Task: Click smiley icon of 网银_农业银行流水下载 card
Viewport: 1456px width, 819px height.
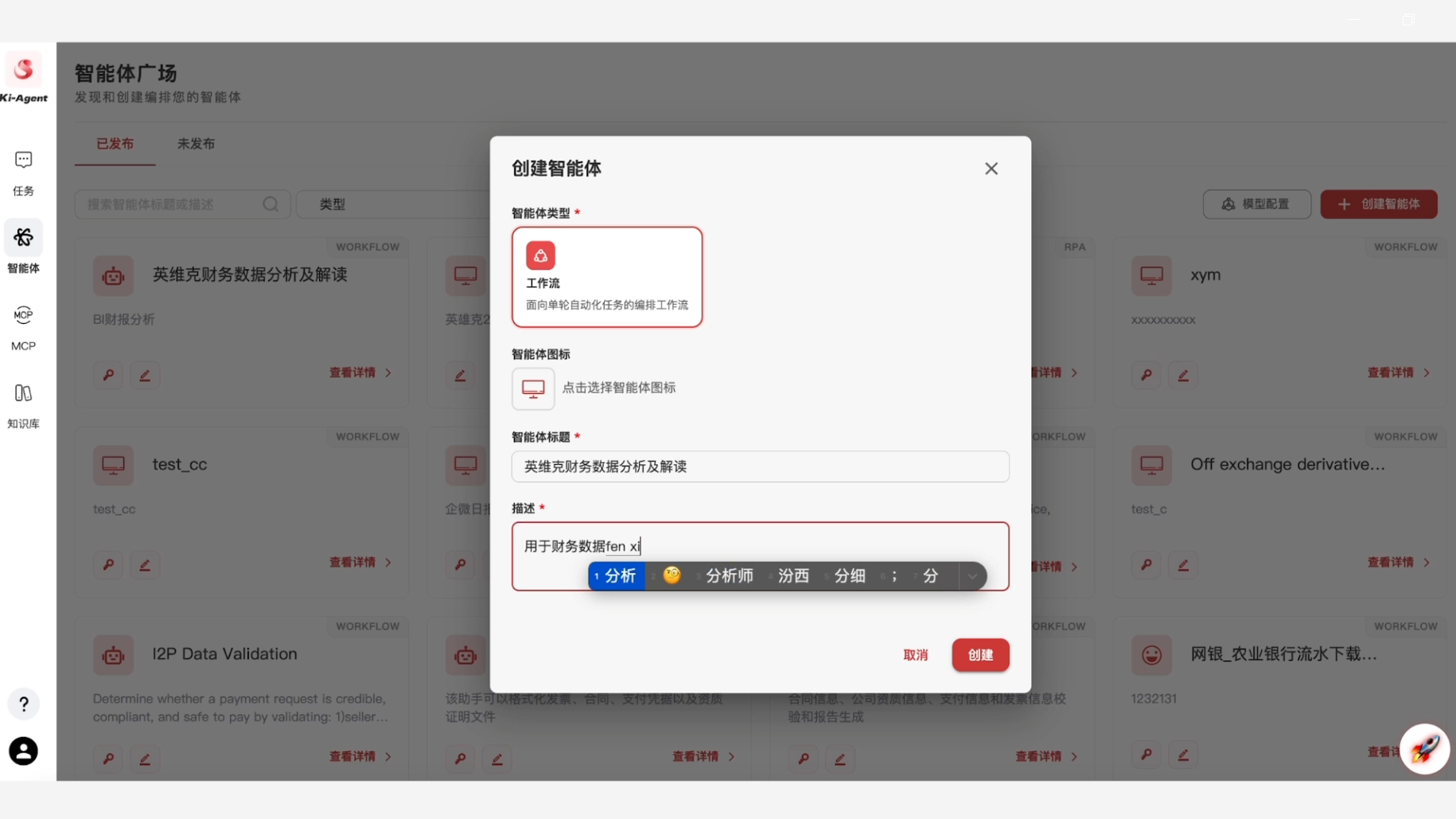Action: coord(1151,655)
